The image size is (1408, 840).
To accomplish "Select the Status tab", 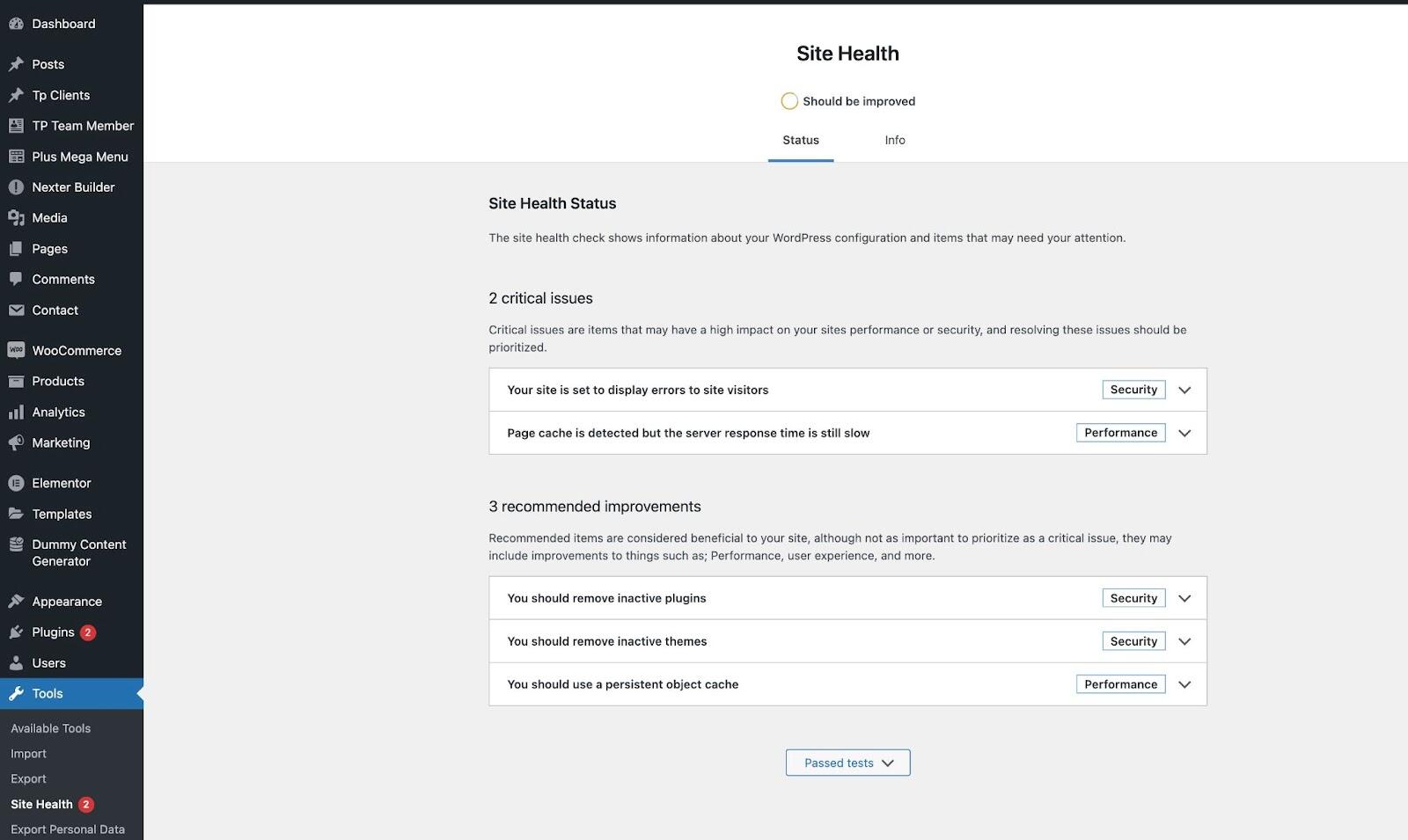I will point(800,140).
